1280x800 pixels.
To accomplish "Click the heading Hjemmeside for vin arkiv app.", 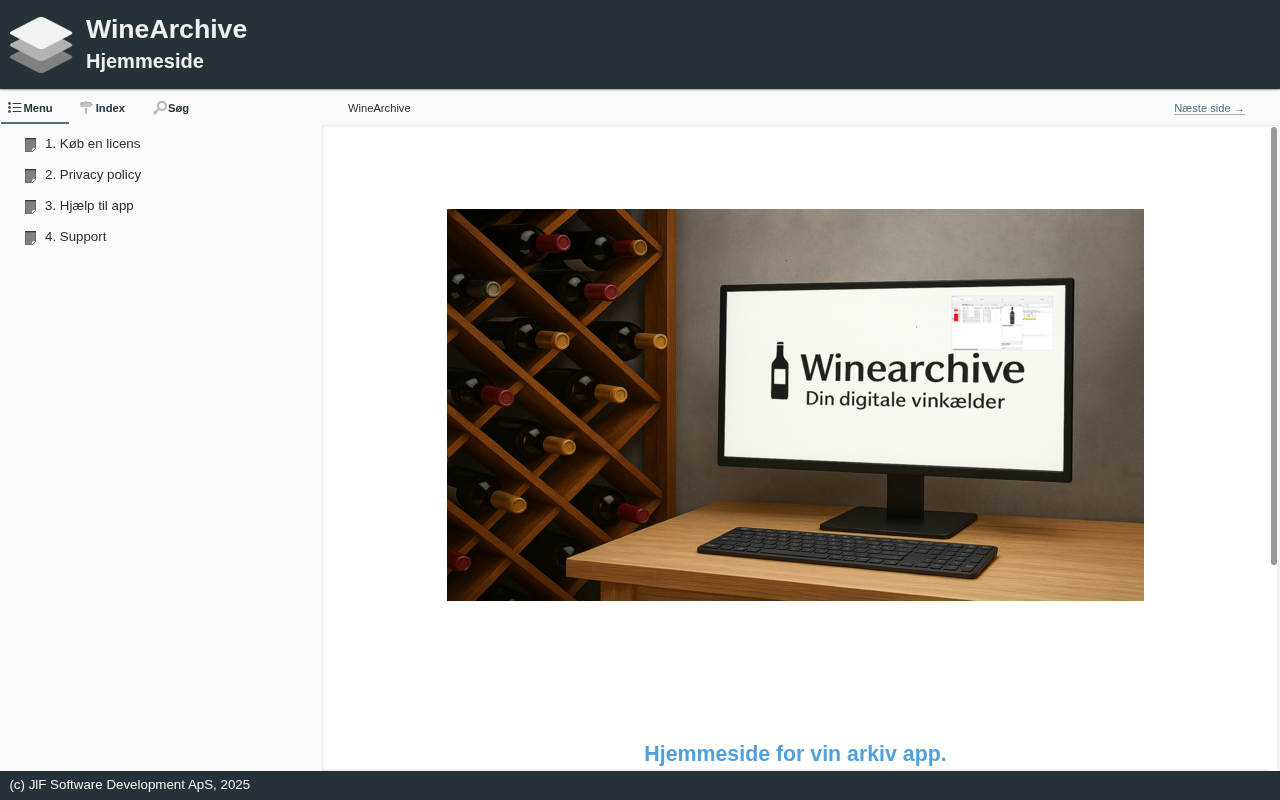I will tap(795, 754).
